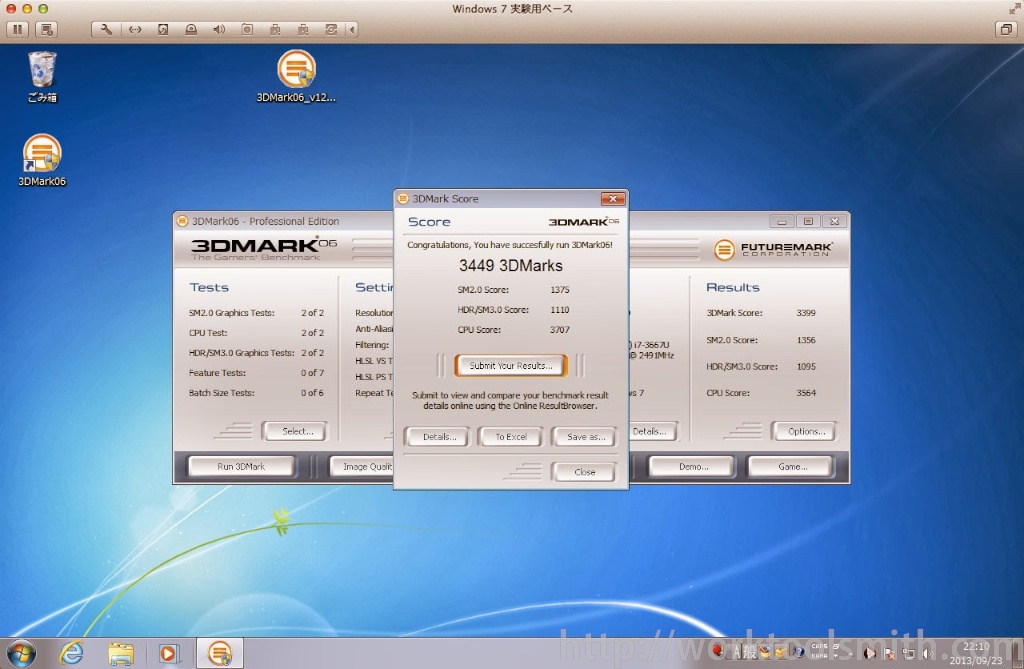The height and width of the screenshot is (669, 1024).
Task: Open Windows Explorer folder on taskbar
Action: click(121, 653)
